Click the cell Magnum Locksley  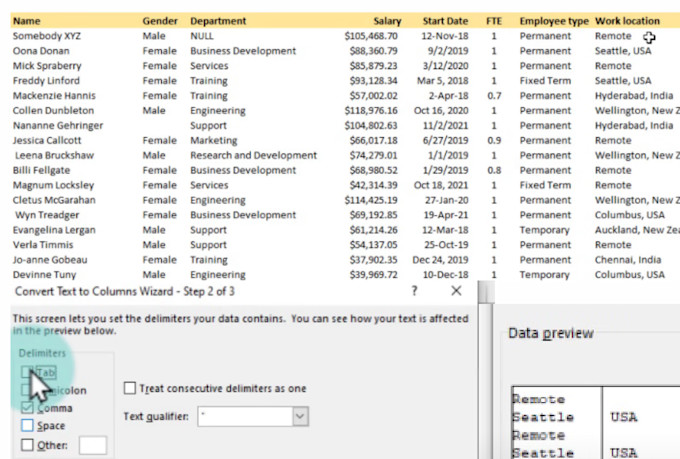pos(53,185)
